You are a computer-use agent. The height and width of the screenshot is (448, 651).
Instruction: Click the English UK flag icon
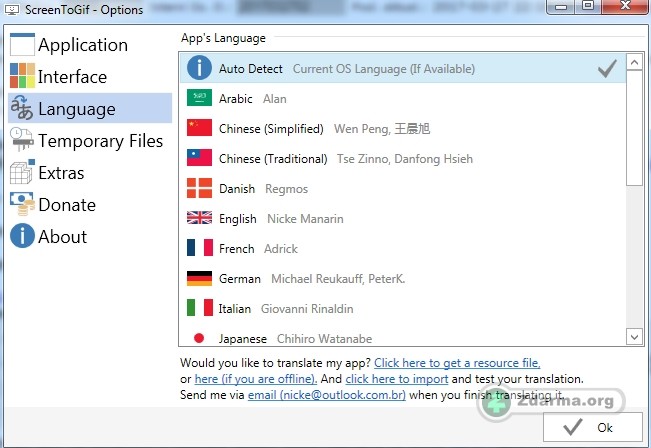coord(199,218)
